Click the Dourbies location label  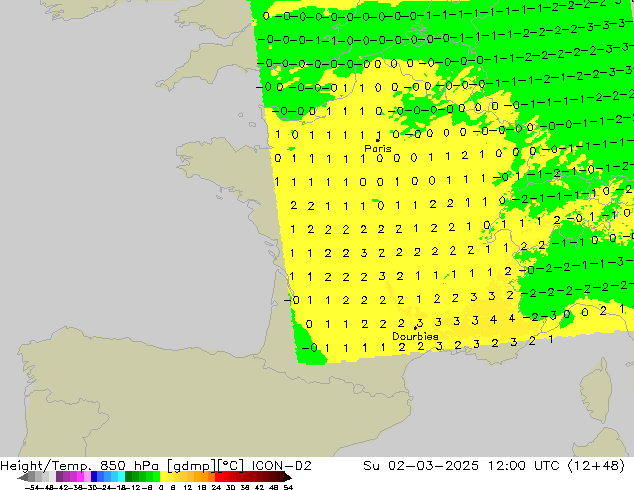coord(415,336)
